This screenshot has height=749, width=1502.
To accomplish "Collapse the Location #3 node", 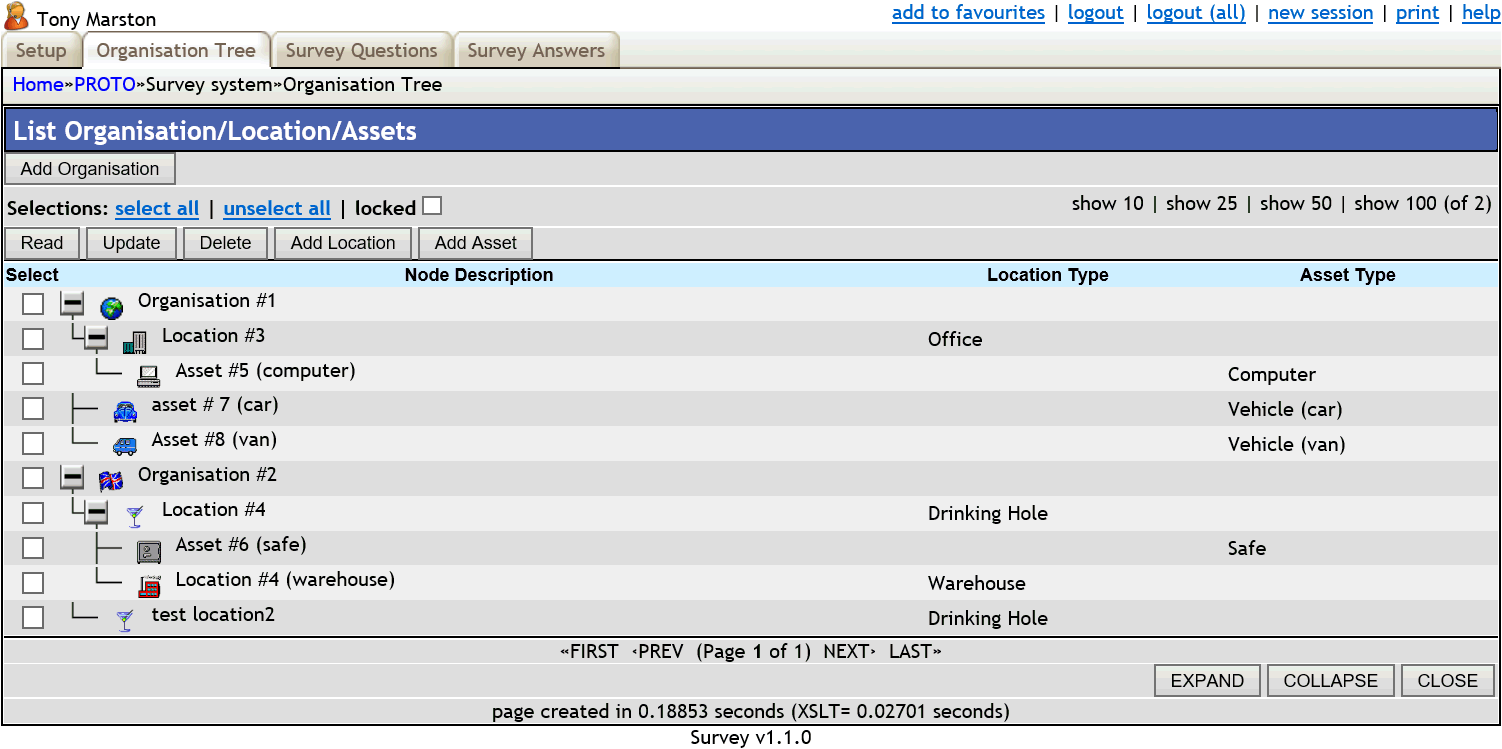I will (96, 338).
